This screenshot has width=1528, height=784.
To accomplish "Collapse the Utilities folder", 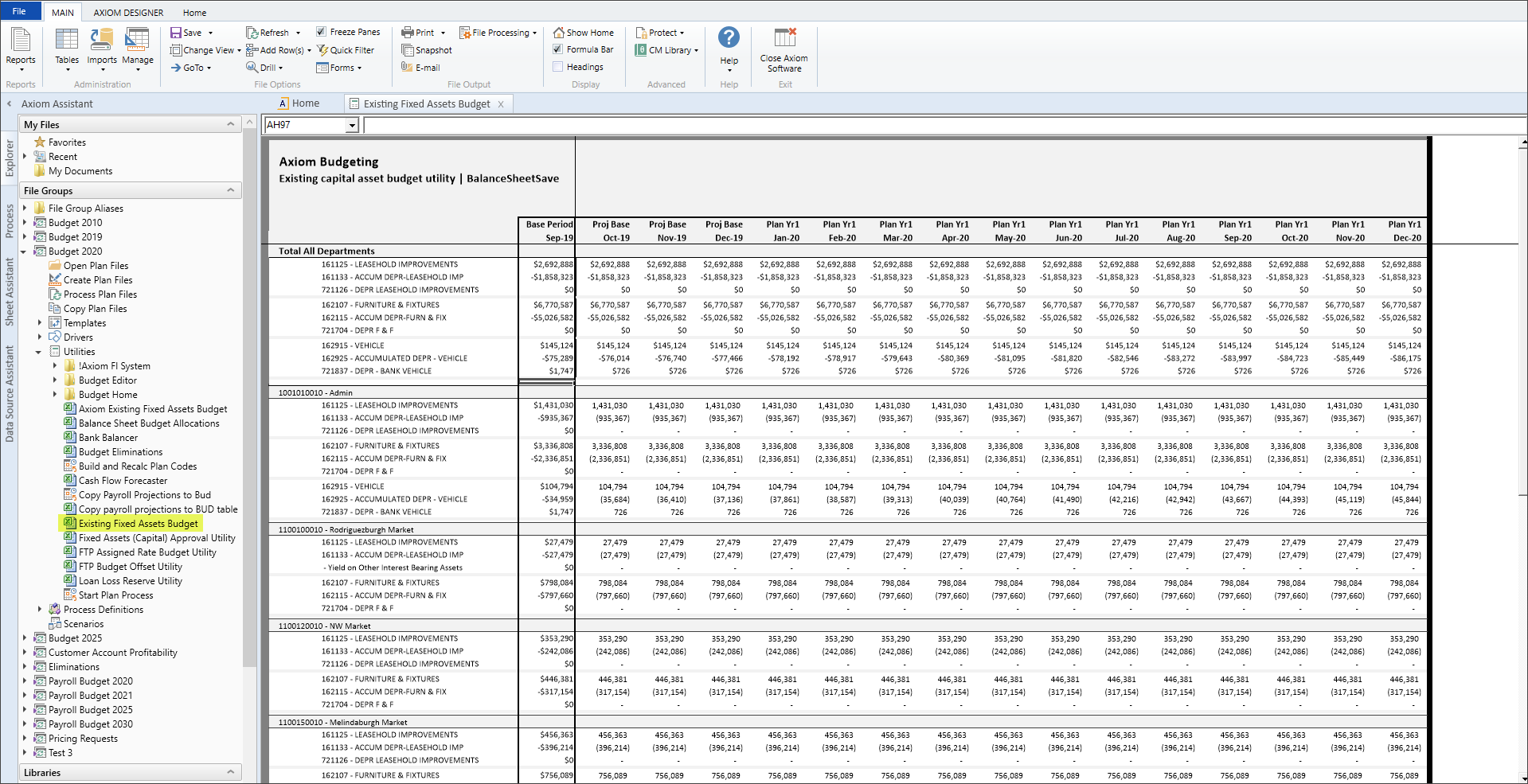I will click(x=39, y=352).
